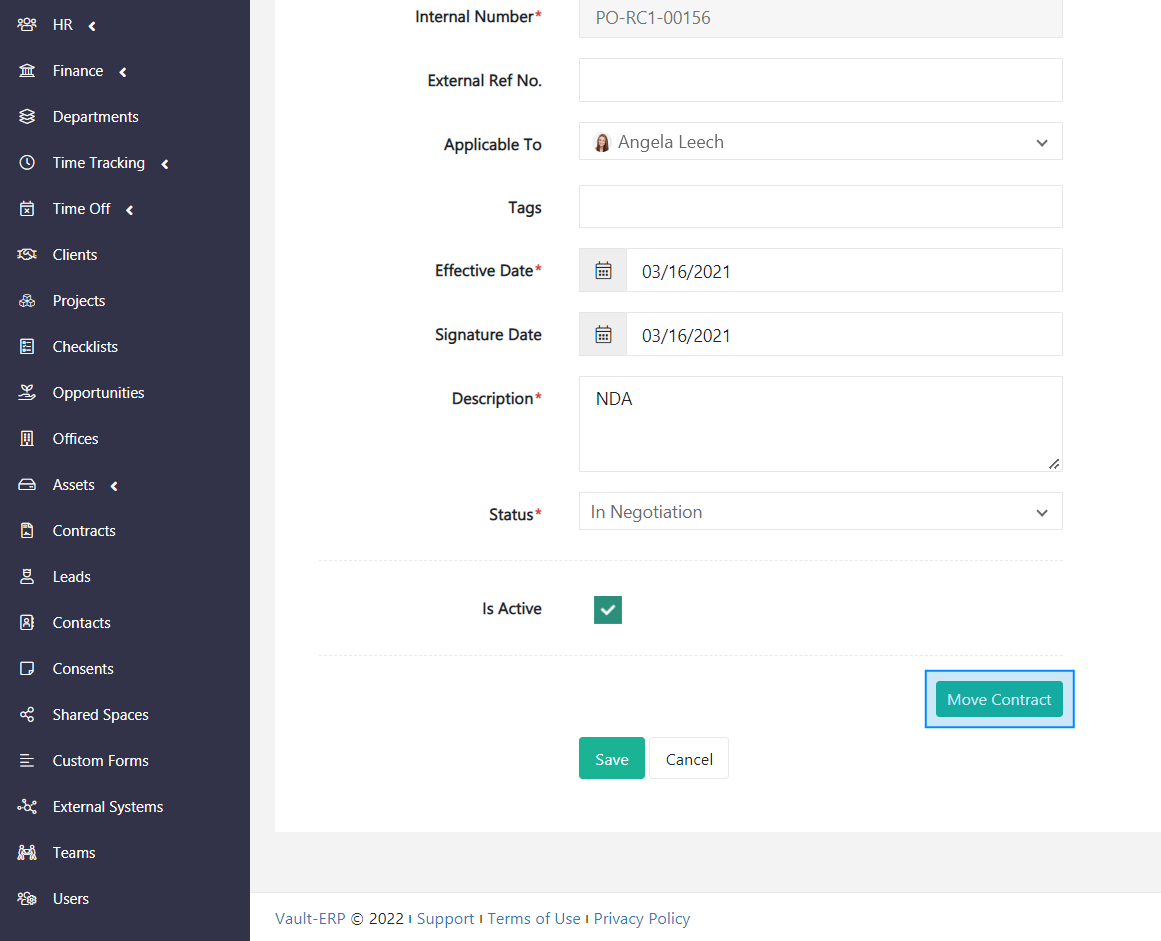The width and height of the screenshot is (1161, 941).
Task: Click the Departments icon in sidebar
Action: (x=27, y=117)
